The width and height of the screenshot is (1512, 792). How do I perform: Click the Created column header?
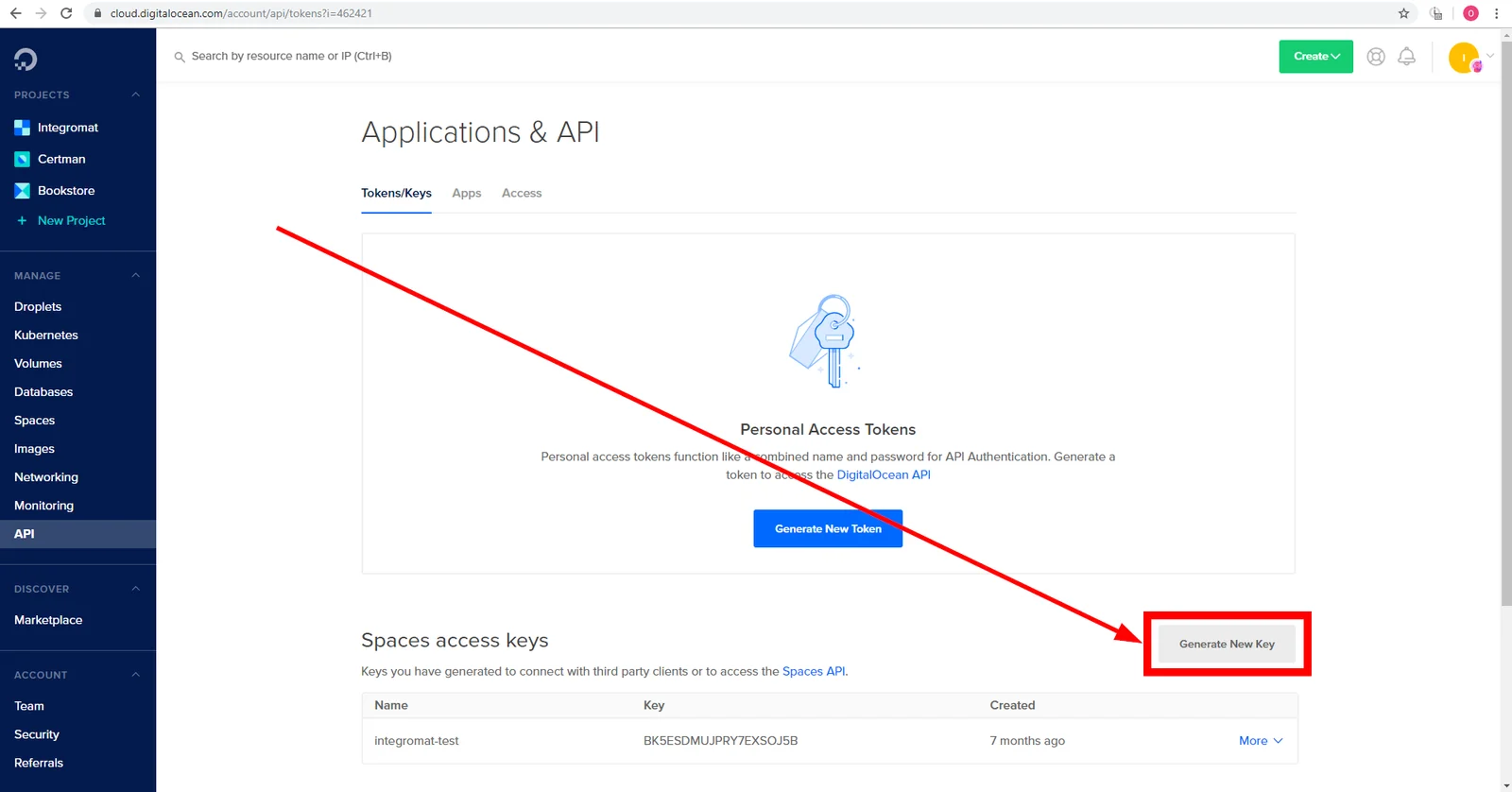coord(1012,705)
